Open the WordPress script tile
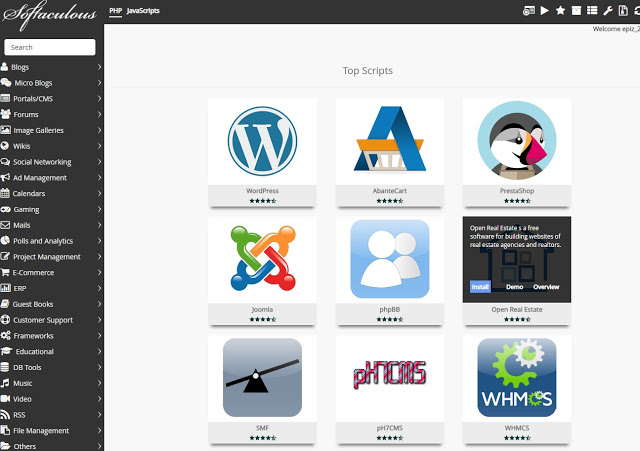The height and width of the screenshot is (451, 640). tap(262, 141)
